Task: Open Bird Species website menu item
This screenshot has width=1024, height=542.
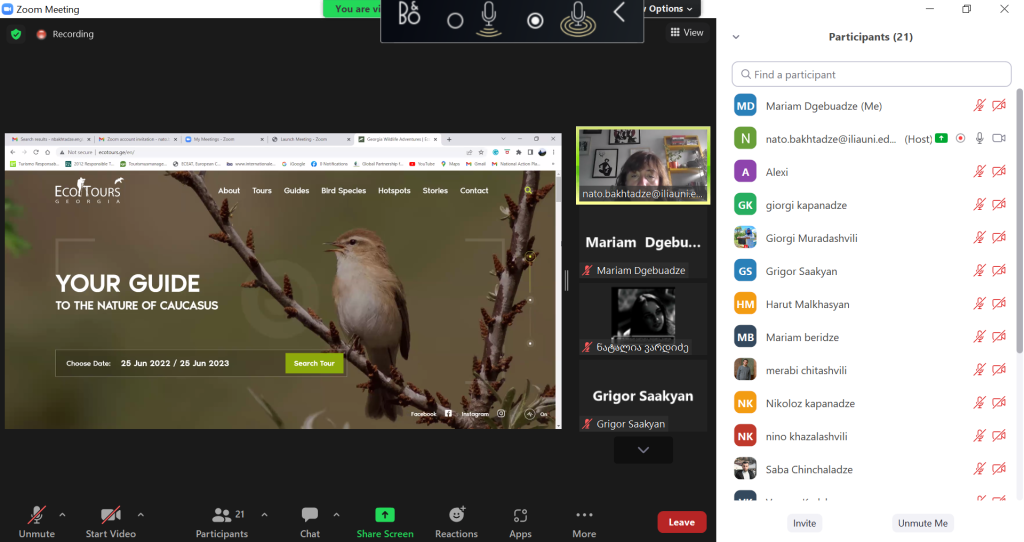Action: (x=343, y=191)
